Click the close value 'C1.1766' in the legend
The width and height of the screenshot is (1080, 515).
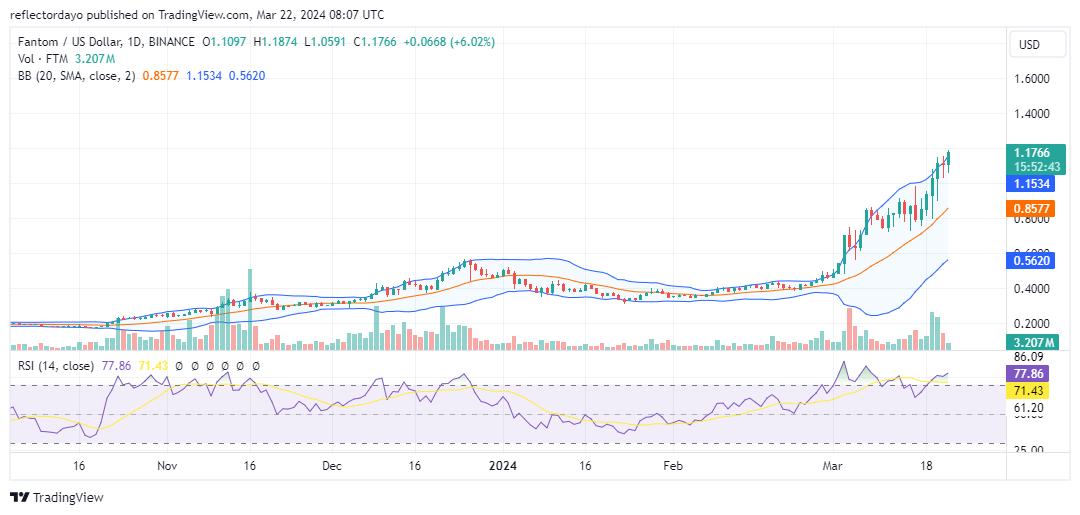375,42
